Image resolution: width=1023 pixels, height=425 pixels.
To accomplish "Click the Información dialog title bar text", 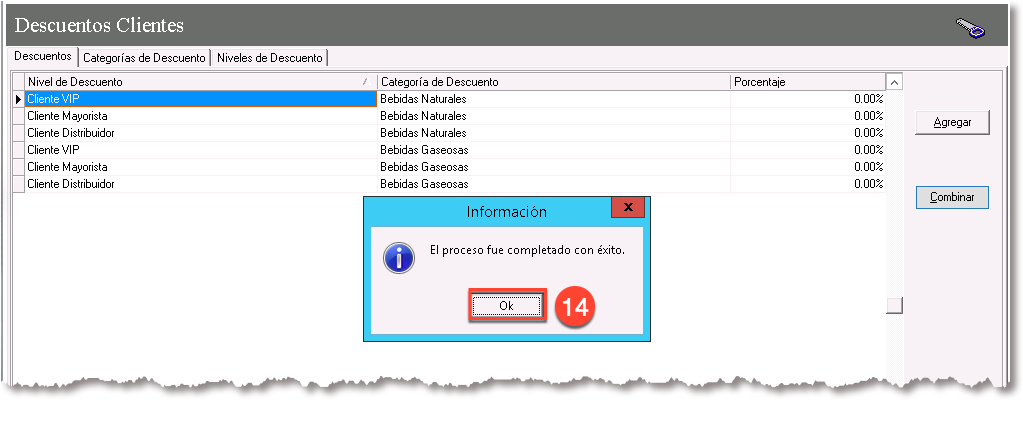I will (x=507, y=212).
